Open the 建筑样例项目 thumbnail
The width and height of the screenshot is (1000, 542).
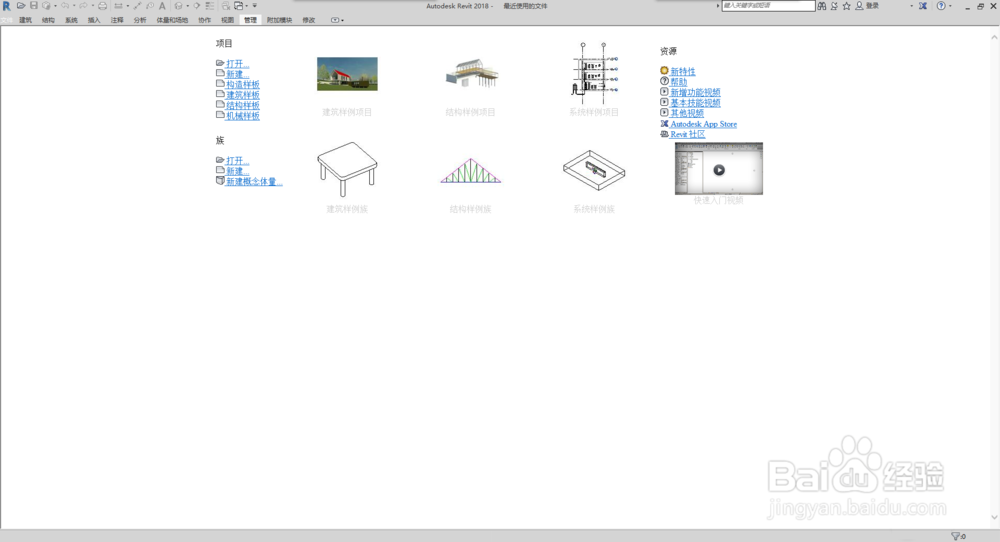click(x=347, y=74)
